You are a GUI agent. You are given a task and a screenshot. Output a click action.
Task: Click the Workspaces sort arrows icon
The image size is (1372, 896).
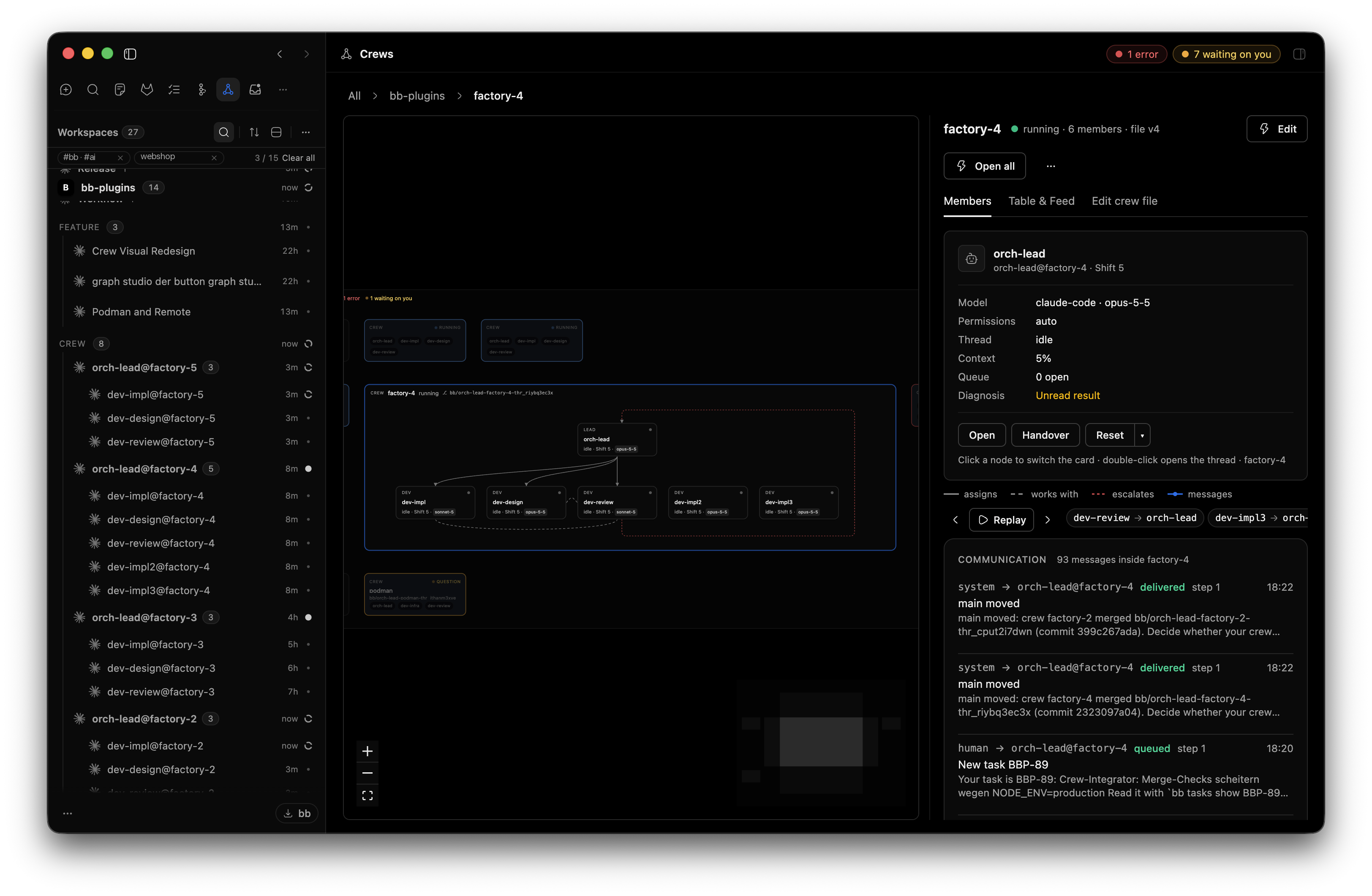pos(254,132)
